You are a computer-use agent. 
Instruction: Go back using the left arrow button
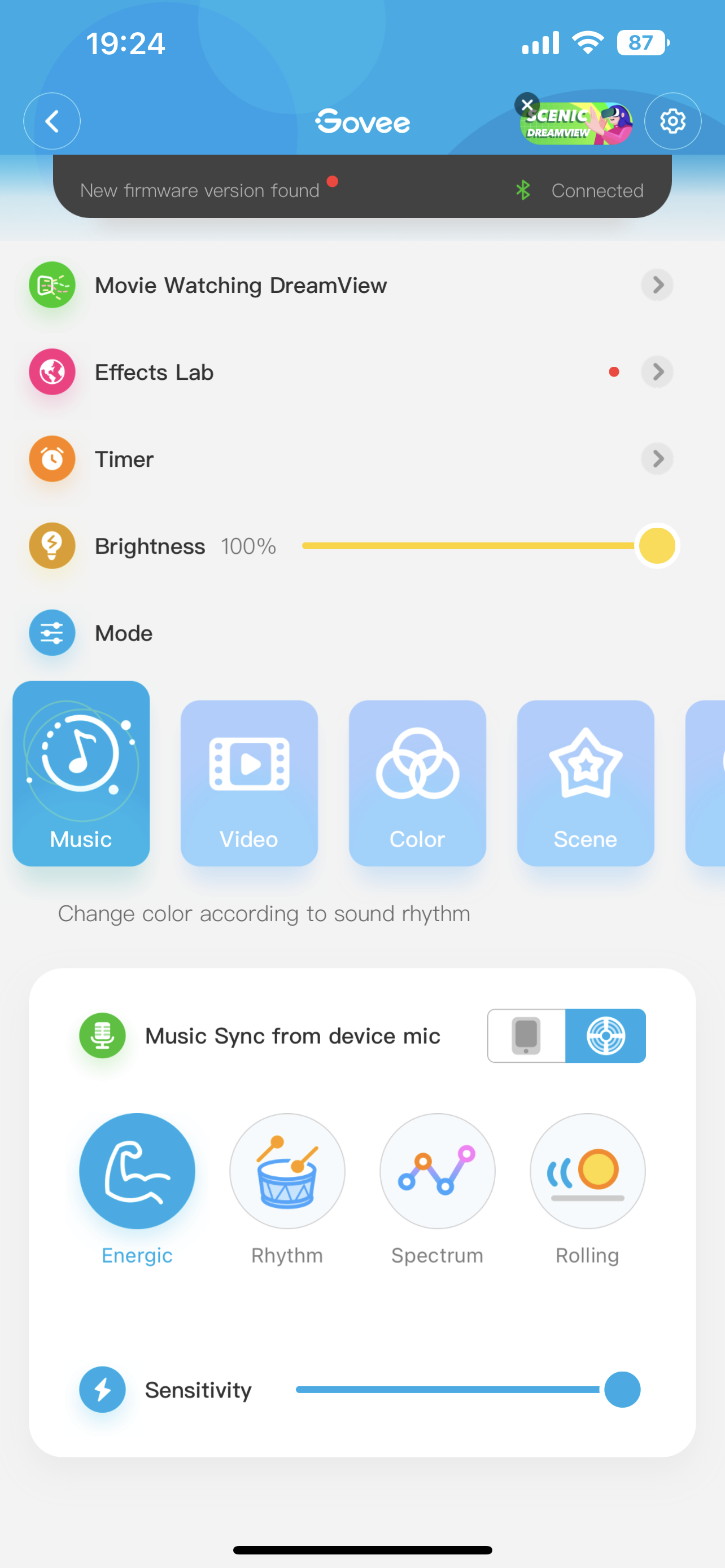coord(52,121)
